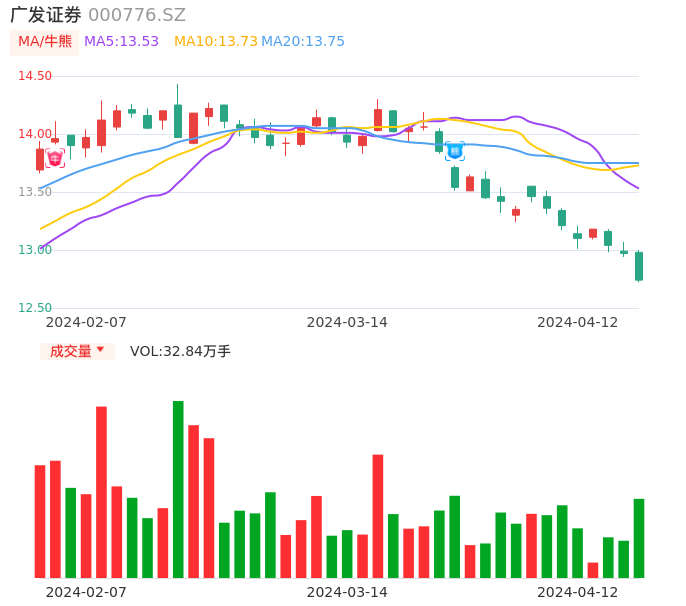Click the 2024-03-14 date under the volume chart
The width and height of the screenshot is (686, 606).
tap(347, 592)
